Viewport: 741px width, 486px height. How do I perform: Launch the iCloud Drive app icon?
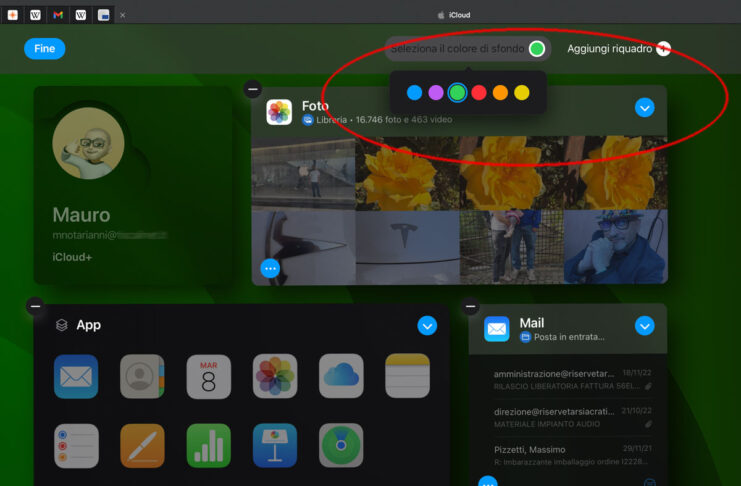coord(341,376)
